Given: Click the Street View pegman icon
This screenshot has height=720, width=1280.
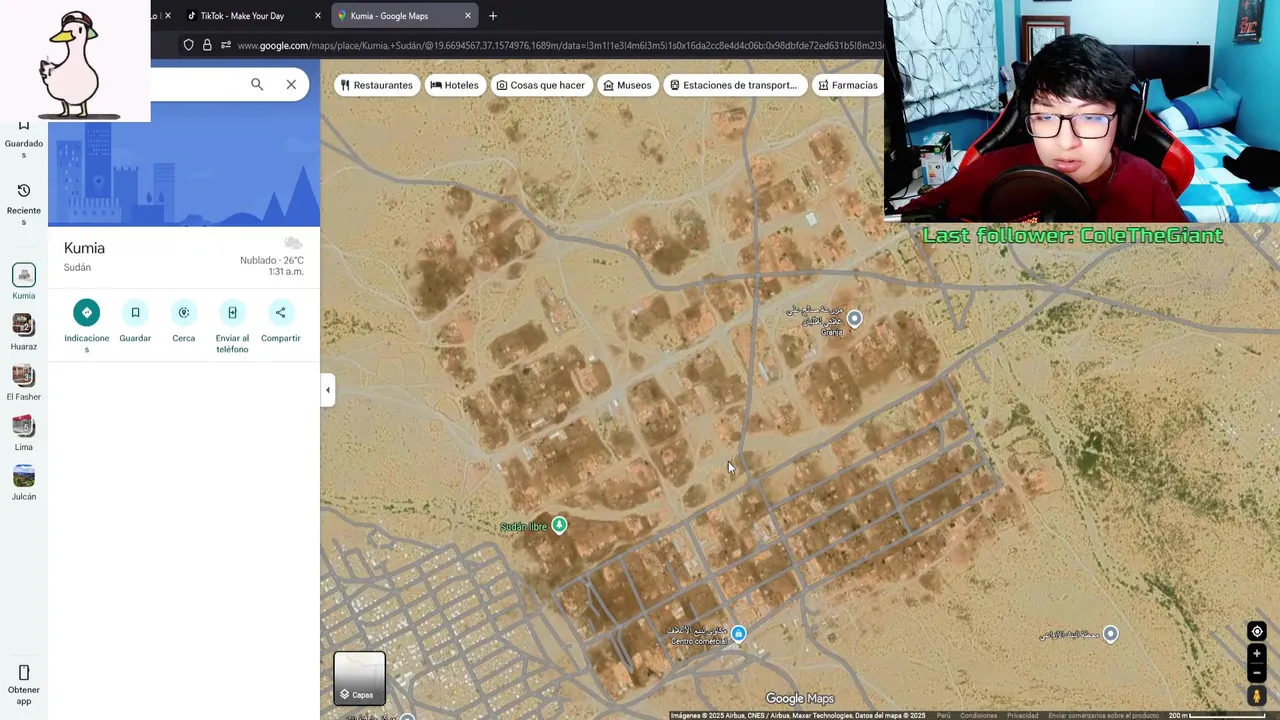Looking at the screenshot, I should click(x=1257, y=695).
